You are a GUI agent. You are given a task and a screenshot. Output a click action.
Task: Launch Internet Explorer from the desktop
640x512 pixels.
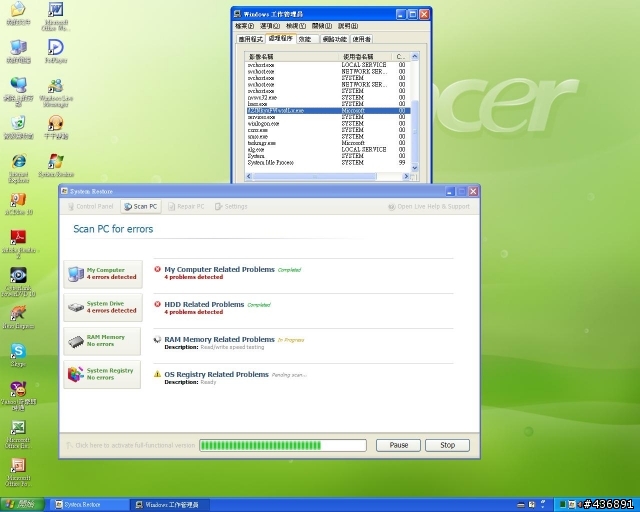(18, 168)
